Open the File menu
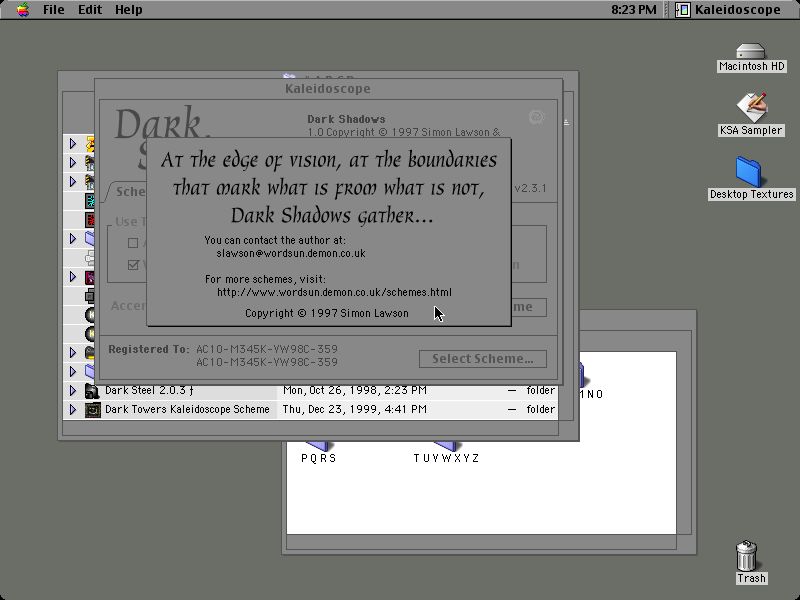This screenshot has height=600, width=800. pos(54,9)
